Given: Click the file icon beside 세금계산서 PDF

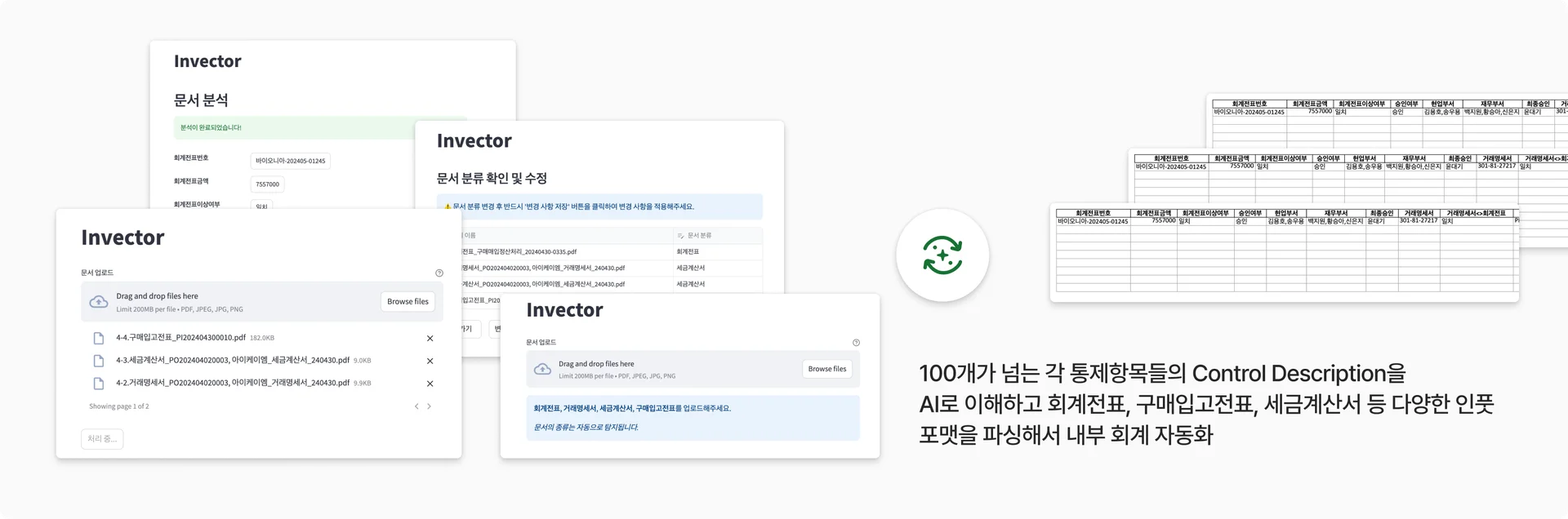Looking at the screenshot, I should [97, 360].
